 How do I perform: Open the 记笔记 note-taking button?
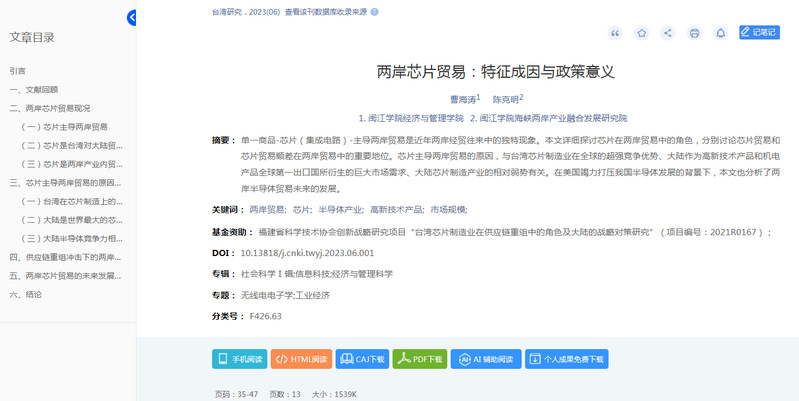(759, 33)
